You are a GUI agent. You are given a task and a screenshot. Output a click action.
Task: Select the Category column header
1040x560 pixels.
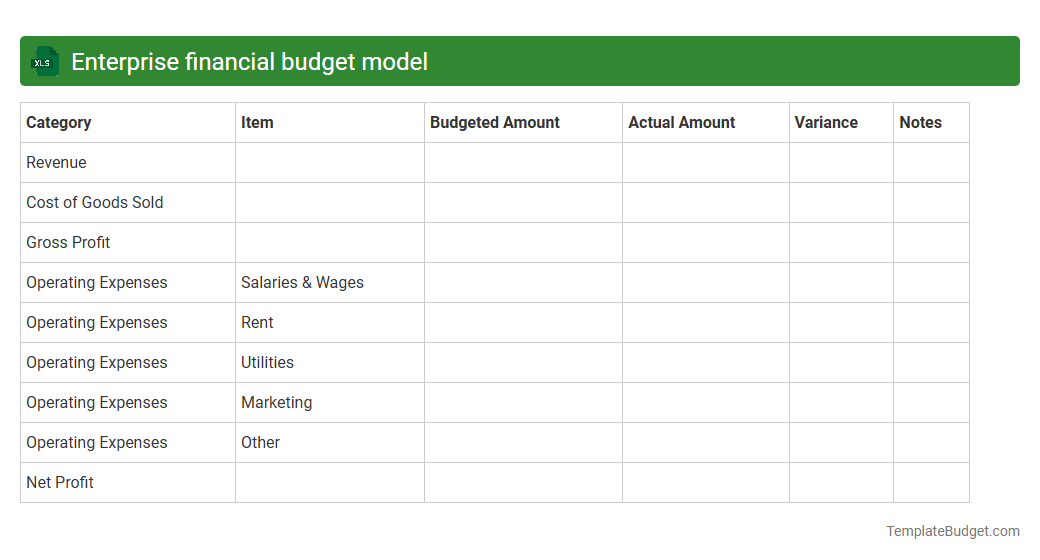[128, 123]
